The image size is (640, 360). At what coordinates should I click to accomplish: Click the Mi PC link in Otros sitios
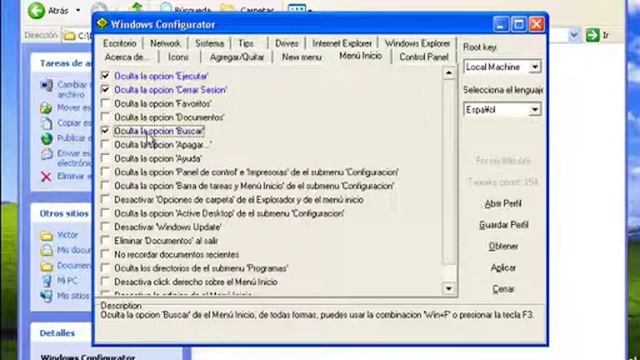pyautogui.click(x=67, y=281)
